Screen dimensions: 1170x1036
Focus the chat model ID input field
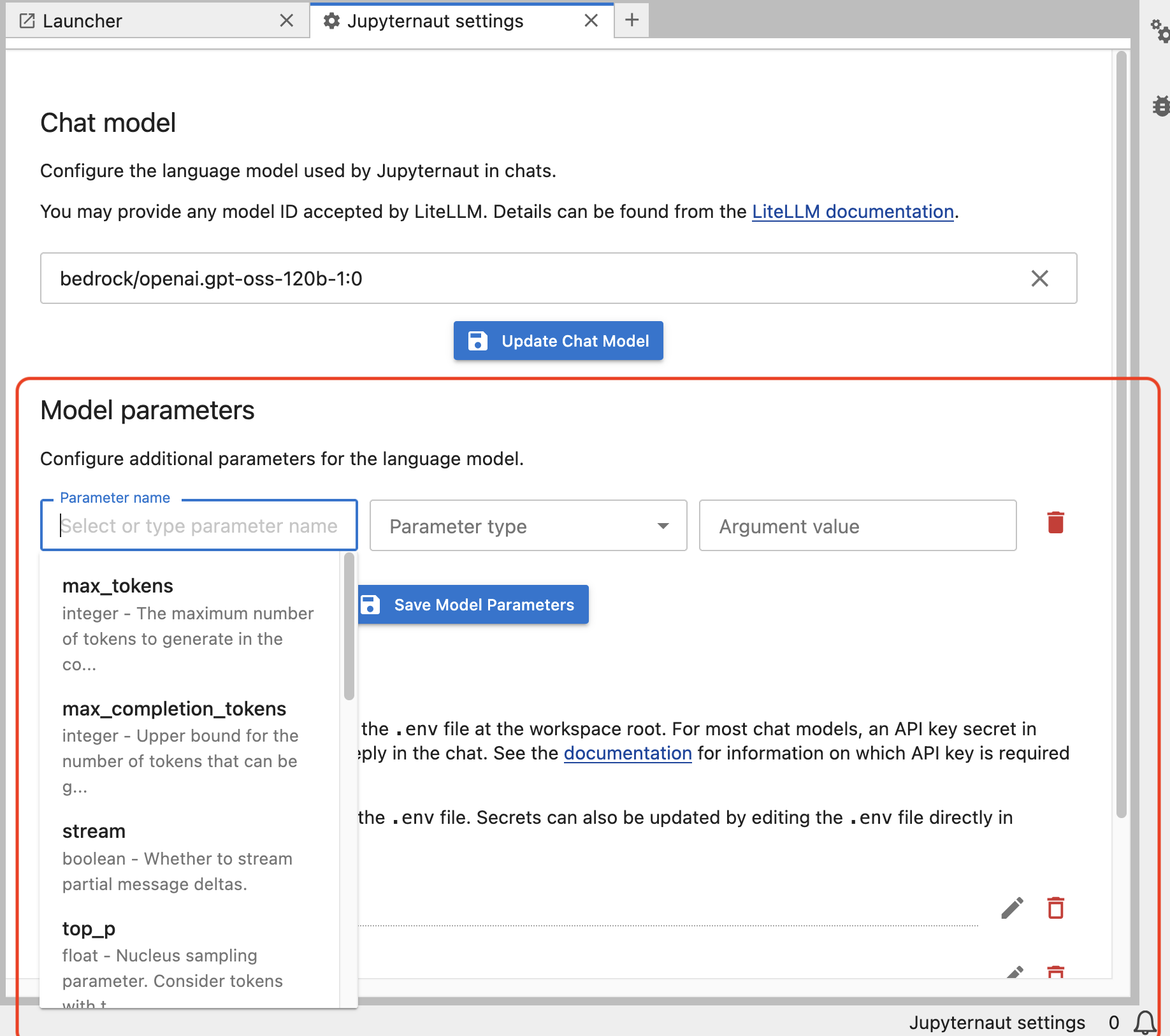558,278
